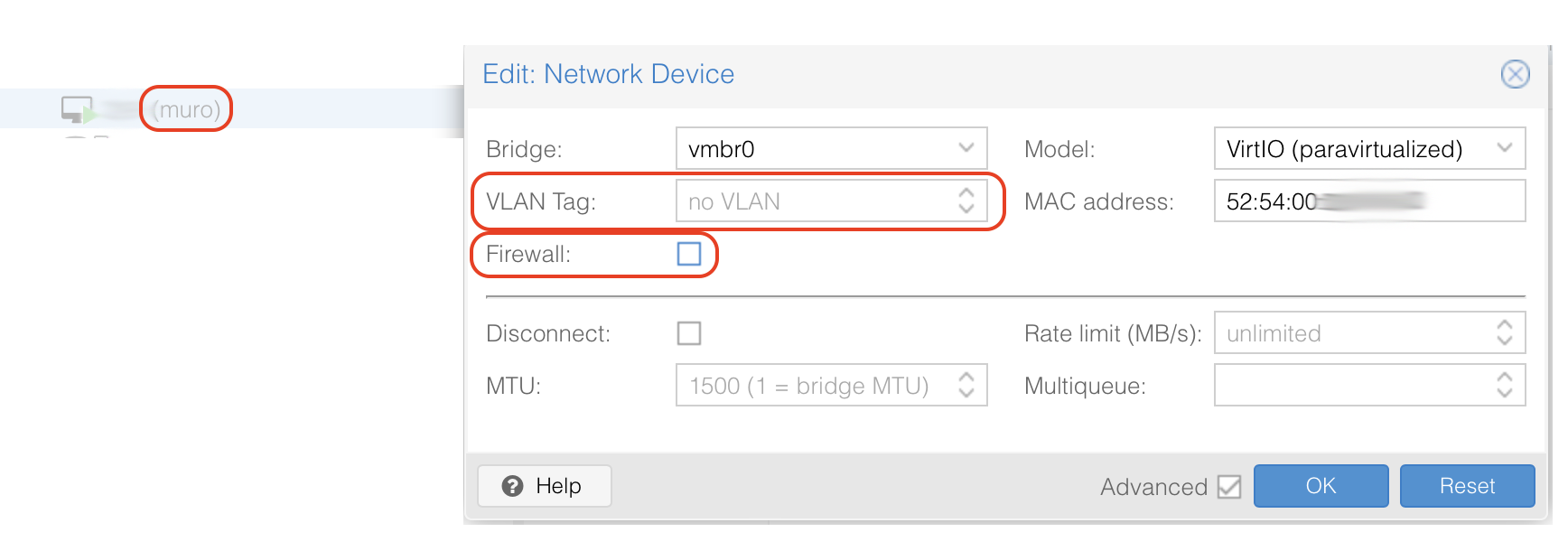The height and width of the screenshot is (551, 1568).
Task: Click the Multiqueue spinner arrows
Action: click(x=1505, y=385)
